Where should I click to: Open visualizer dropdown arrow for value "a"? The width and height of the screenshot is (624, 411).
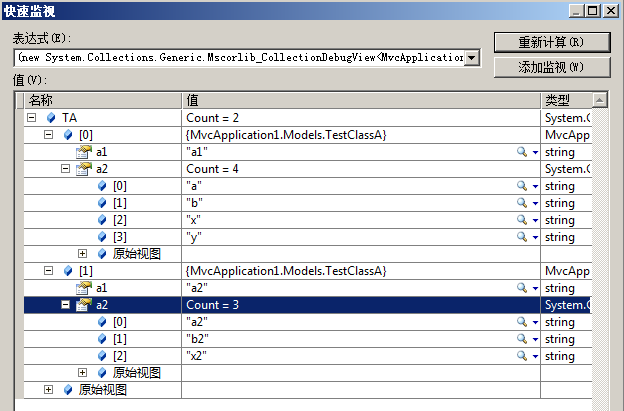(x=535, y=186)
